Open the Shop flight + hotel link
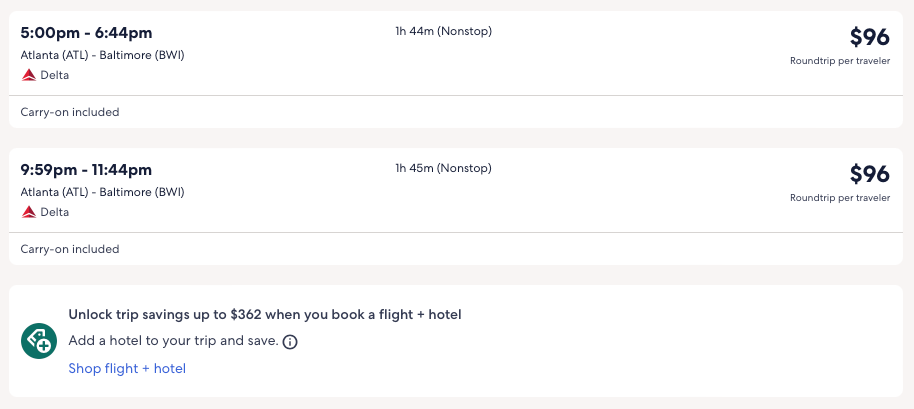914x409 pixels. 127,369
